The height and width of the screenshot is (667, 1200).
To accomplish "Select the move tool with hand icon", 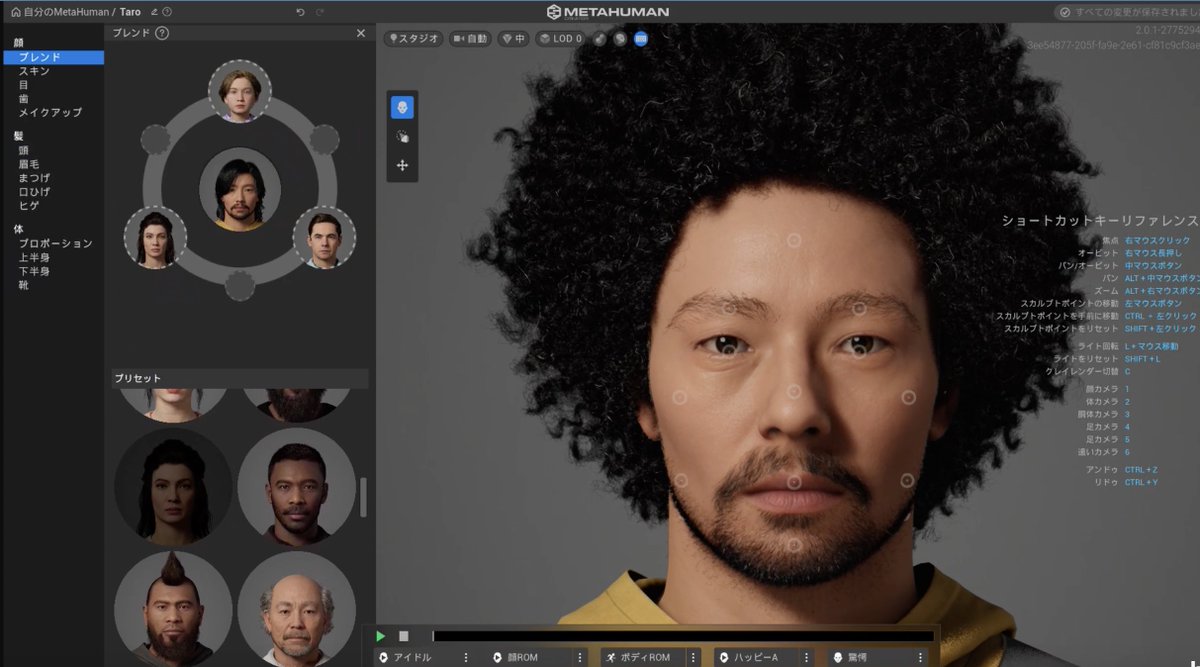I will coord(402,136).
